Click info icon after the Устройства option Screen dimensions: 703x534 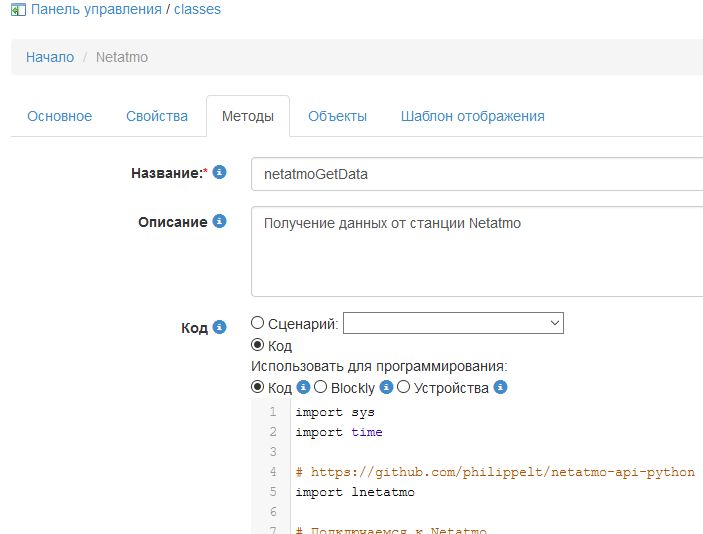500,387
